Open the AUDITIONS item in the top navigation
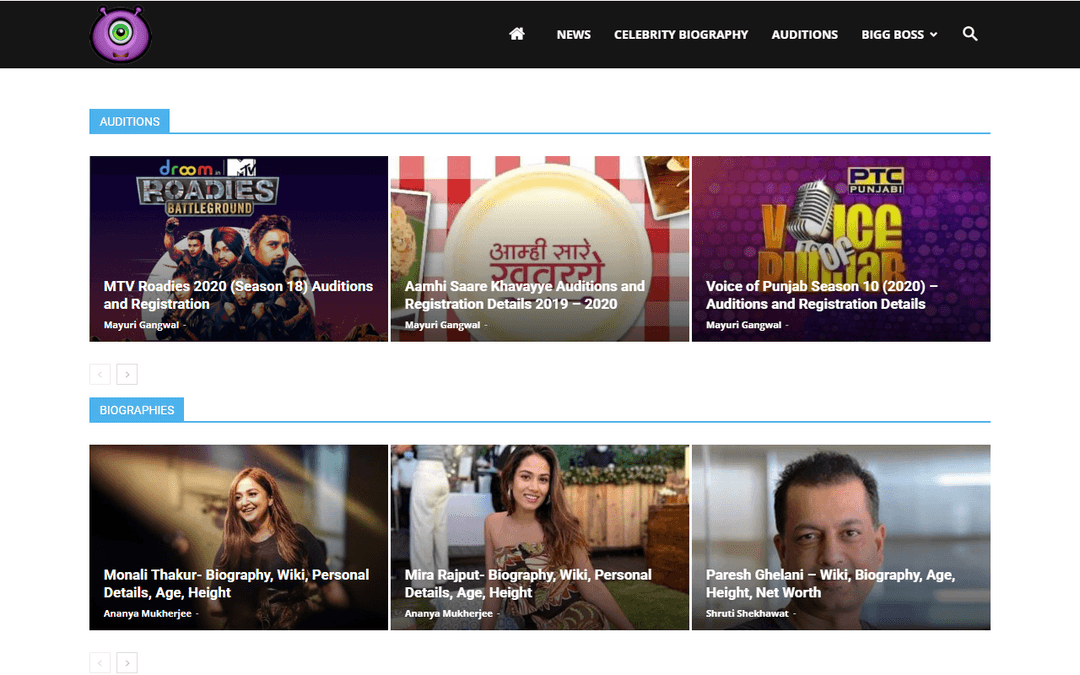The height and width of the screenshot is (675, 1080). tap(804, 34)
